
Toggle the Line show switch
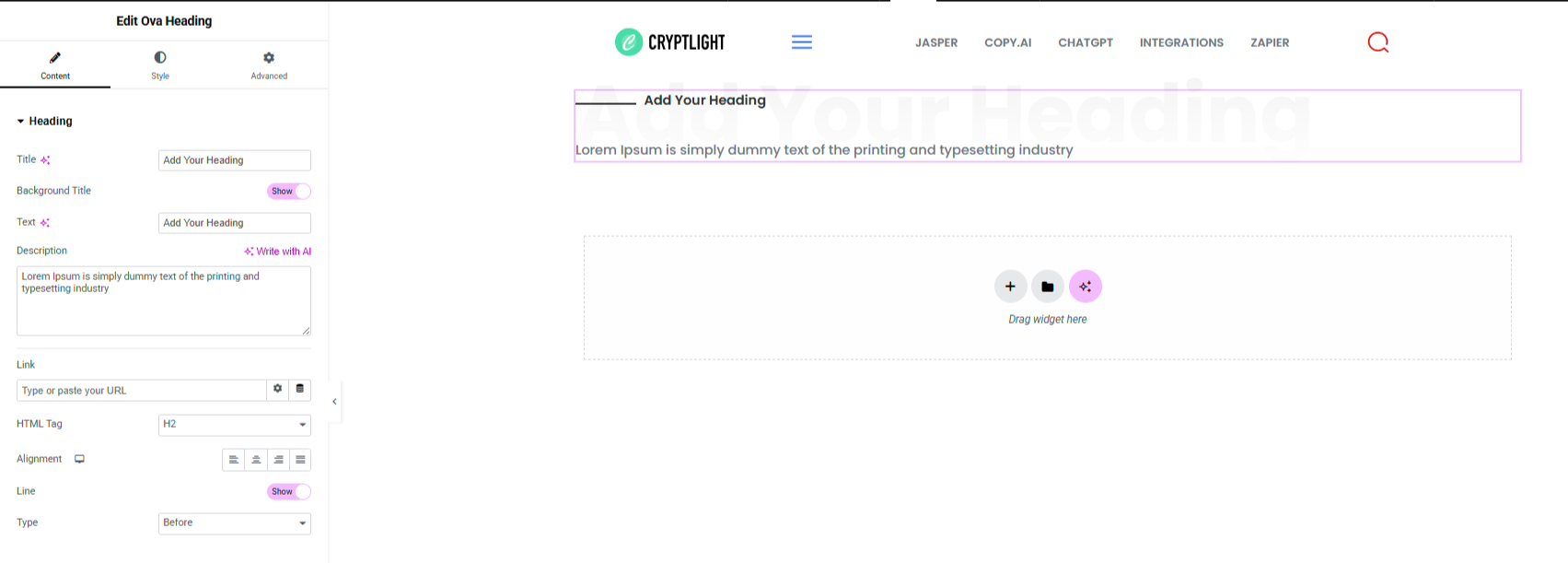pyautogui.click(x=289, y=492)
